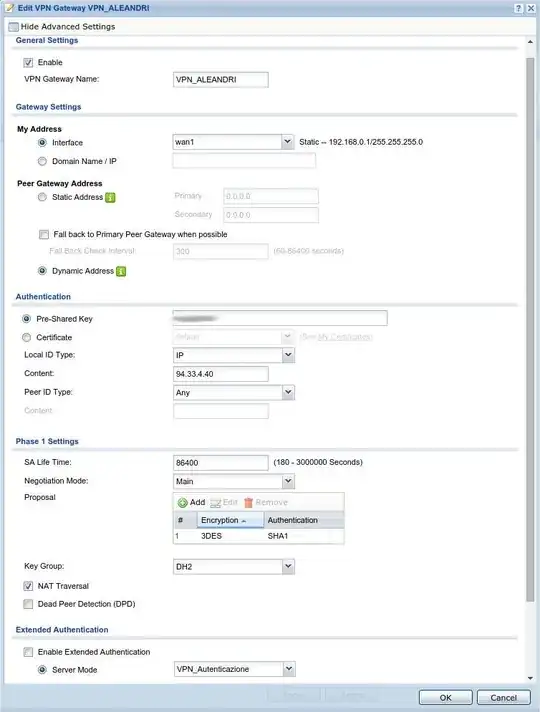This screenshot has width=540, height=712.
Task: Select the Dynamic Address radio button
Action: pyautogui.click(x=42, y=271)
